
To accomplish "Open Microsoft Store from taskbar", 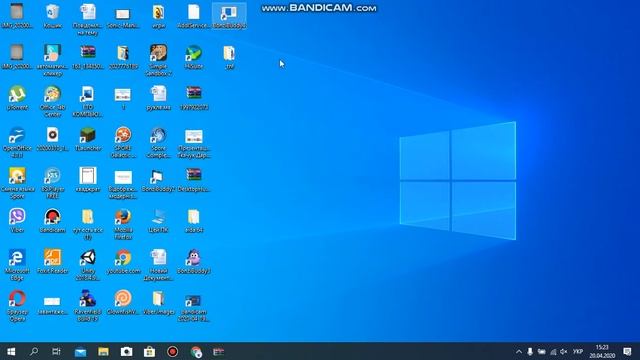I will coord(149,351).
